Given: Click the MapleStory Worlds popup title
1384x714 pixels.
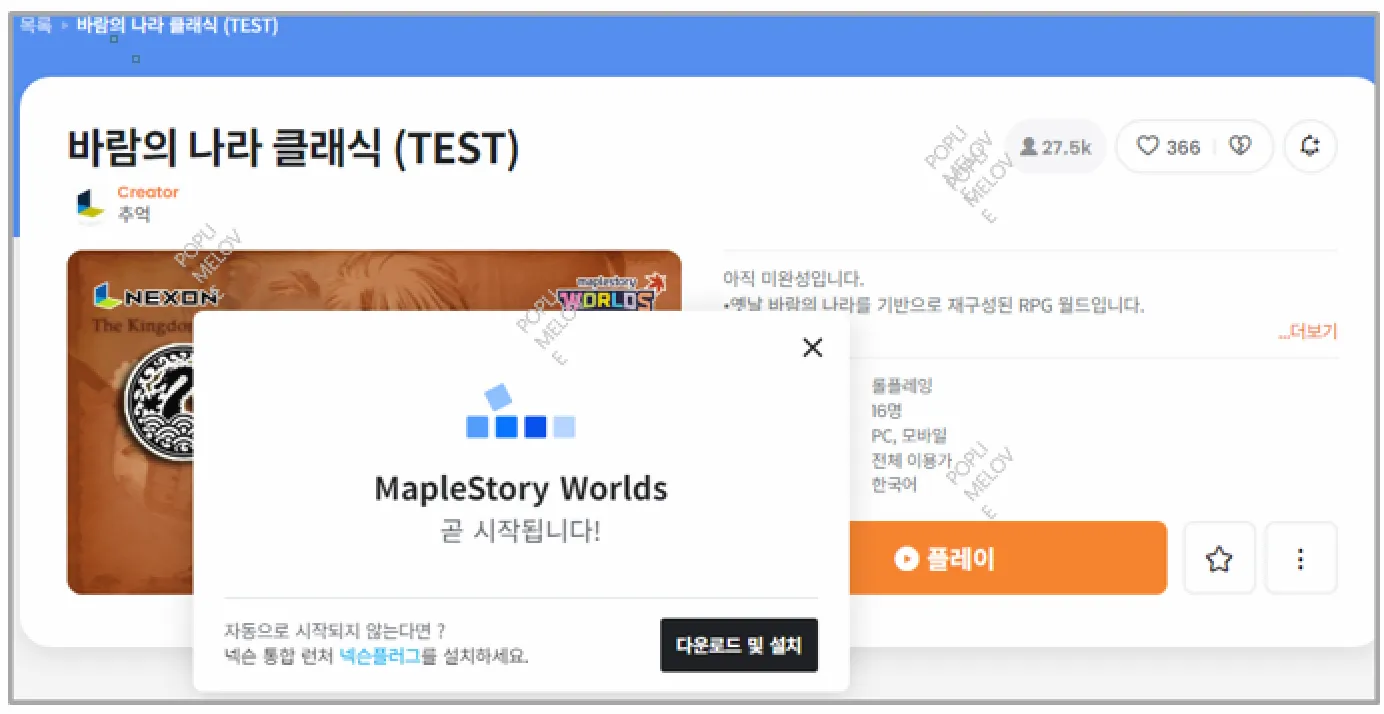Looking at the screenshot, I should 521,489.
